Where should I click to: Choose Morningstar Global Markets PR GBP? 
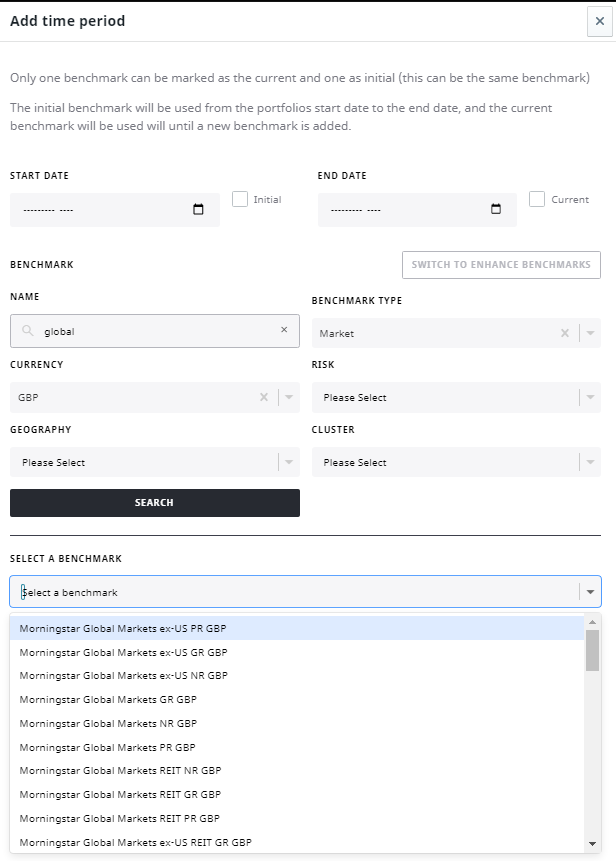(x=296, y=747)
